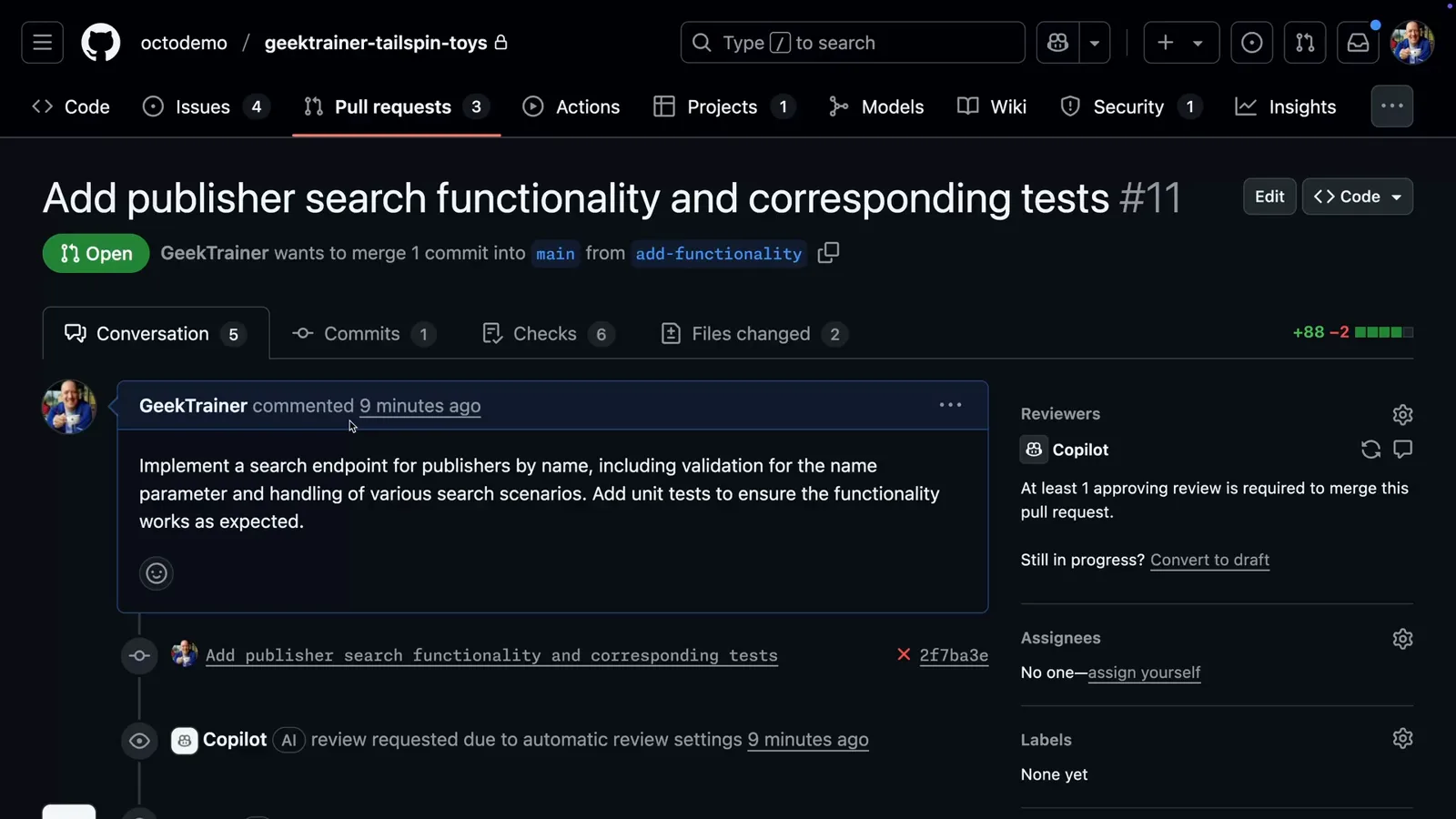
Task: Click the comment's 9 minutes ago timestamp
Action: click(x=420, y=406)
